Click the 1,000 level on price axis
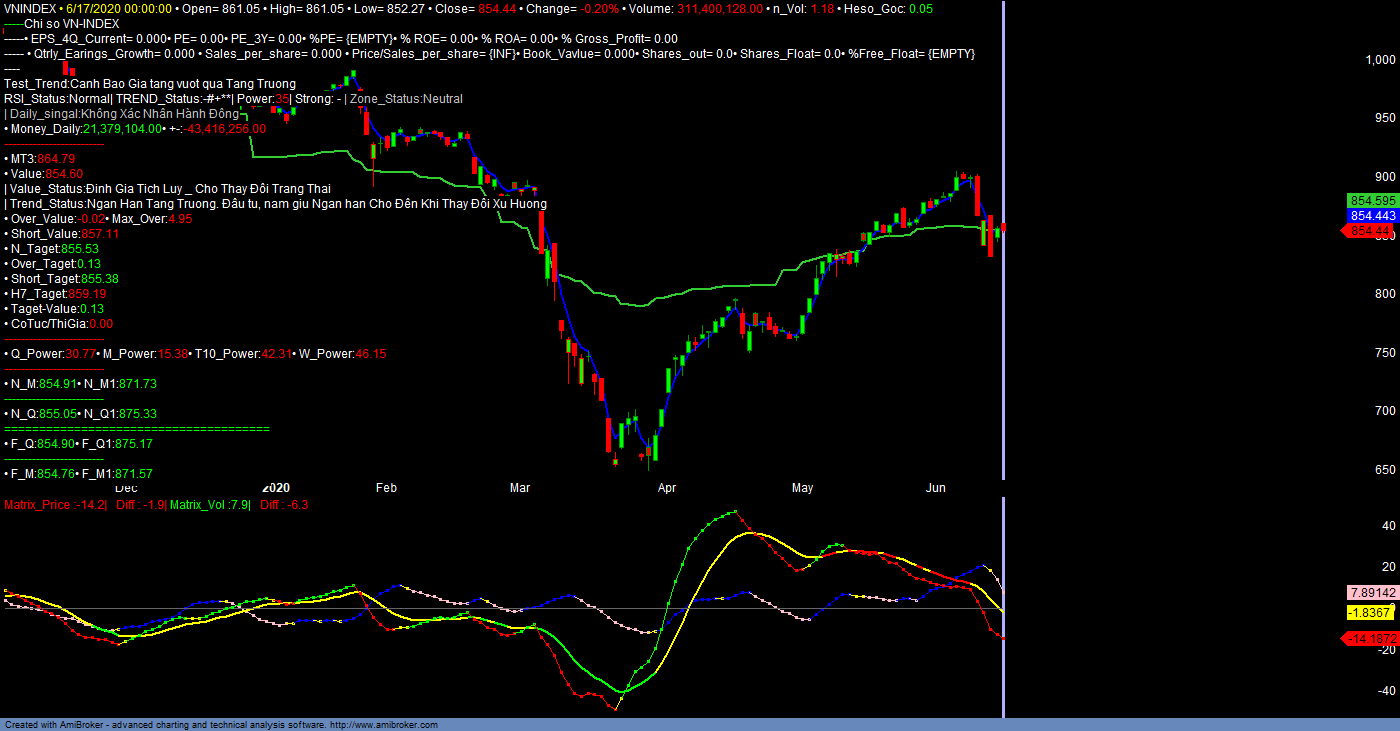The height and width of the screenshot is (731, 1400). [x=1379, y=60]
